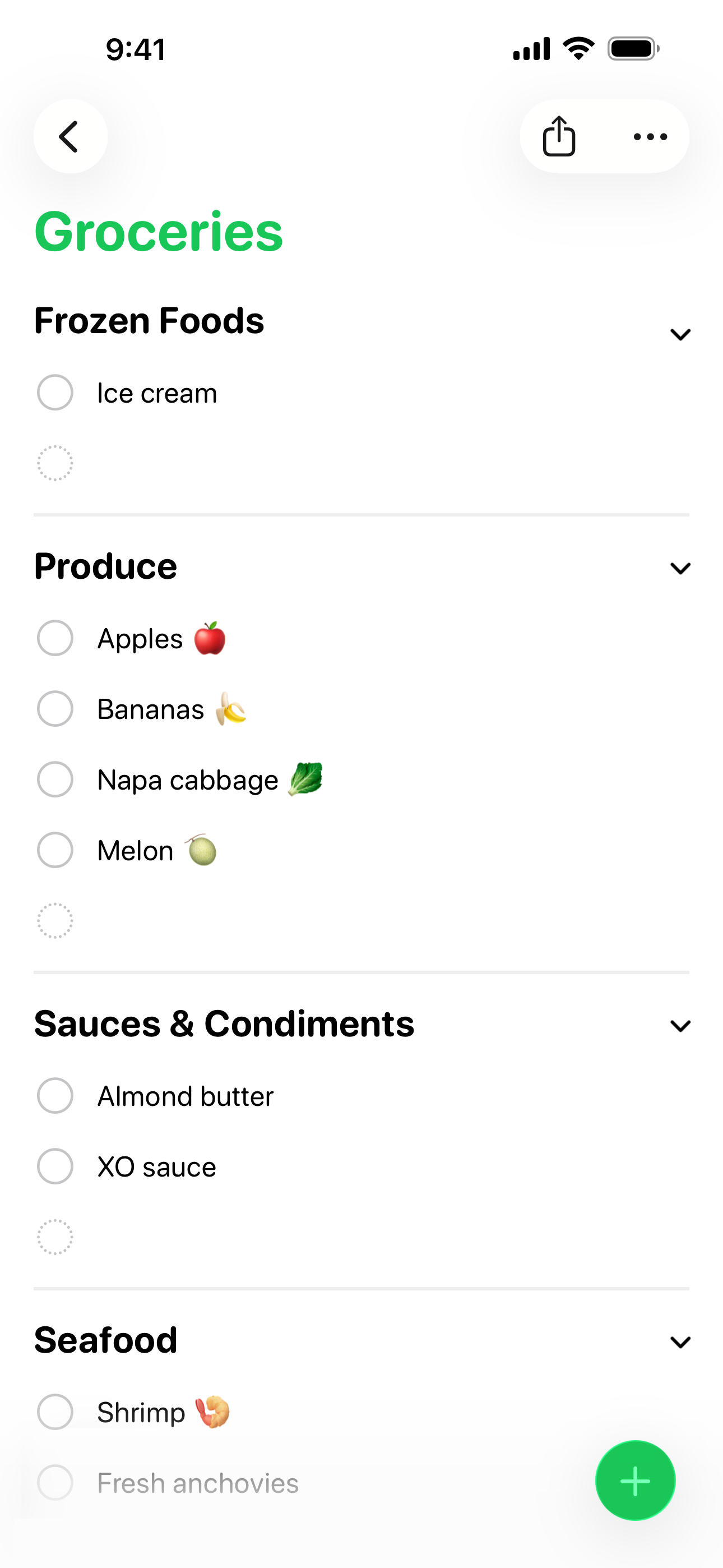The width and height of the screenshot is (723, 1568).
Task: Check off Almond butter
Action: pos(55,1096)
